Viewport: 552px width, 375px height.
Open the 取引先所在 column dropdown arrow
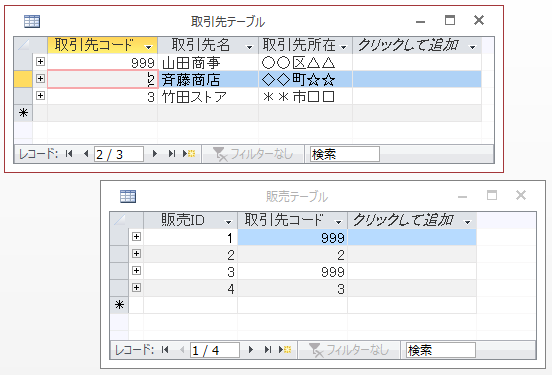[344, 46]
